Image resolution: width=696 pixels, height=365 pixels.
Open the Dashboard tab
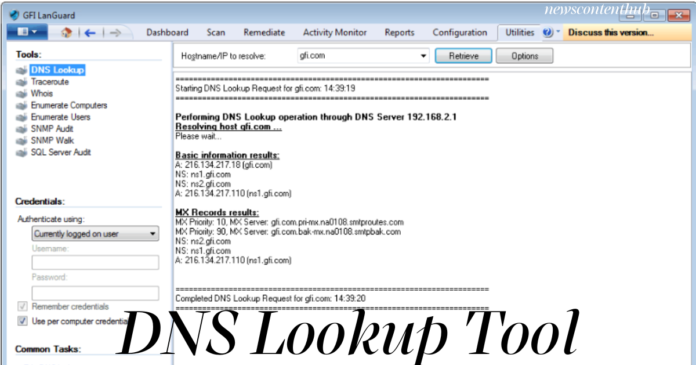click(x=167, y=32)
